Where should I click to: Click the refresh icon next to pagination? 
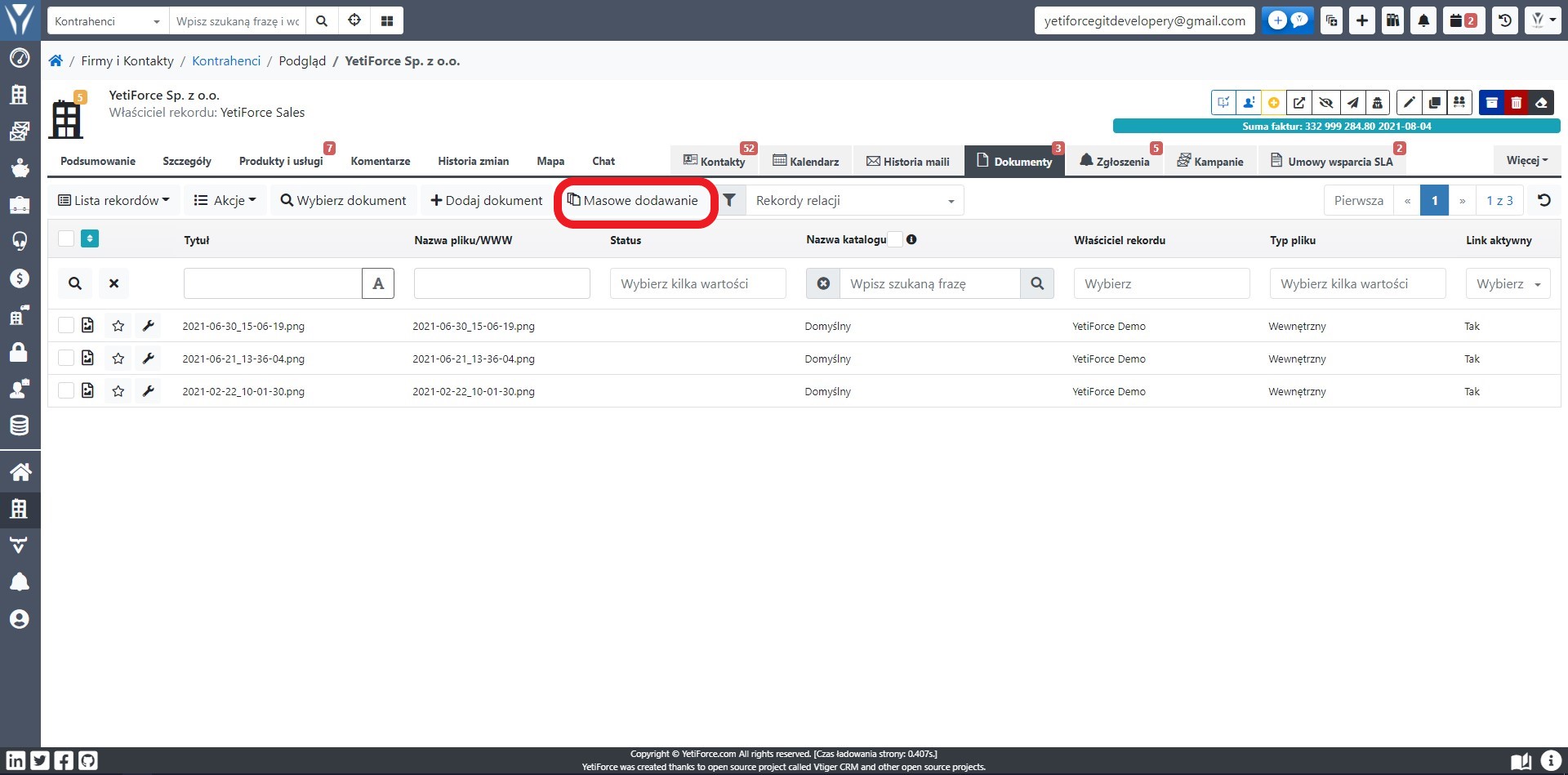[1543, 200]
